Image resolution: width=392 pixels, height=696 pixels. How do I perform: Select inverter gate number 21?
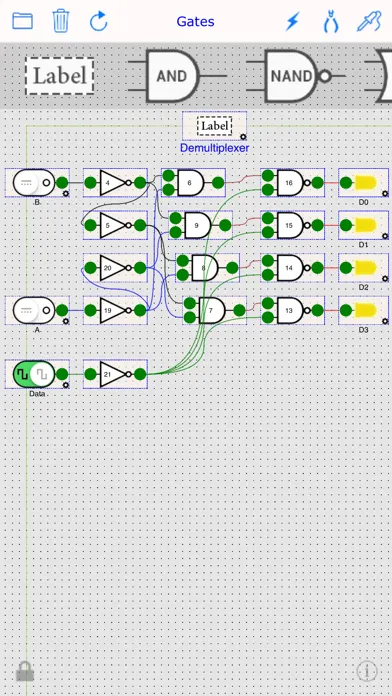point(115,374)
